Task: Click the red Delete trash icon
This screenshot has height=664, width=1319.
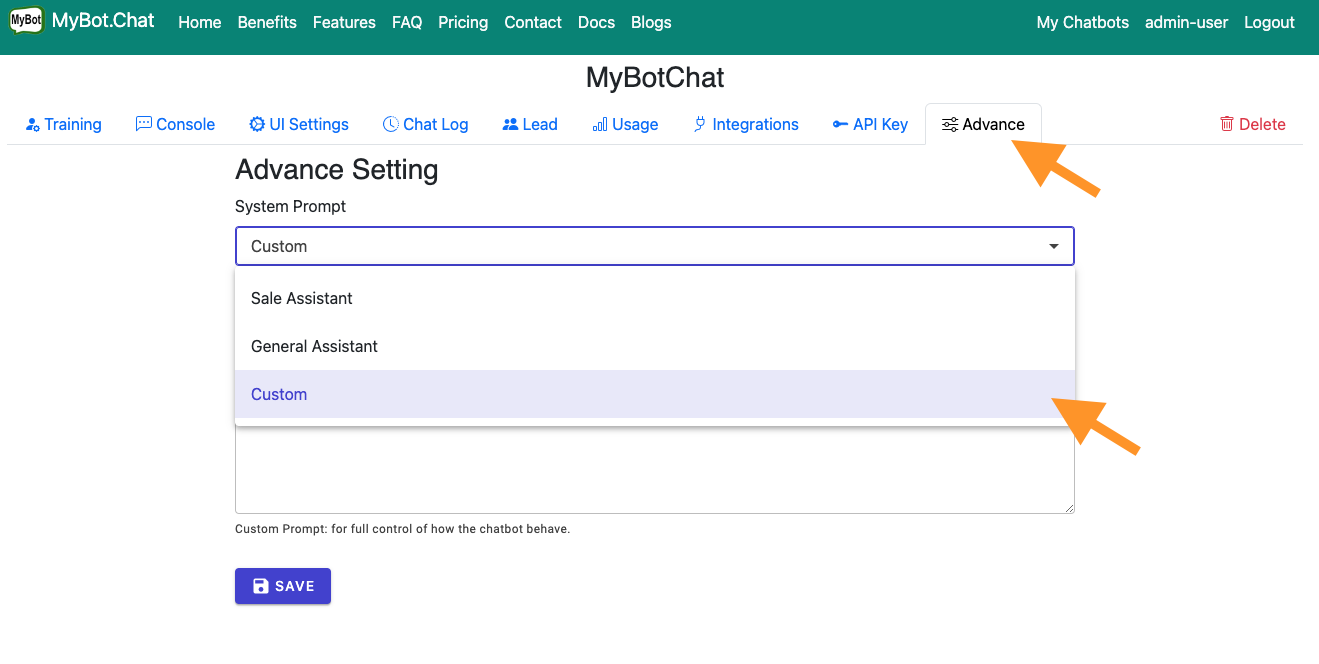Action: click(x=1226, y=124)
